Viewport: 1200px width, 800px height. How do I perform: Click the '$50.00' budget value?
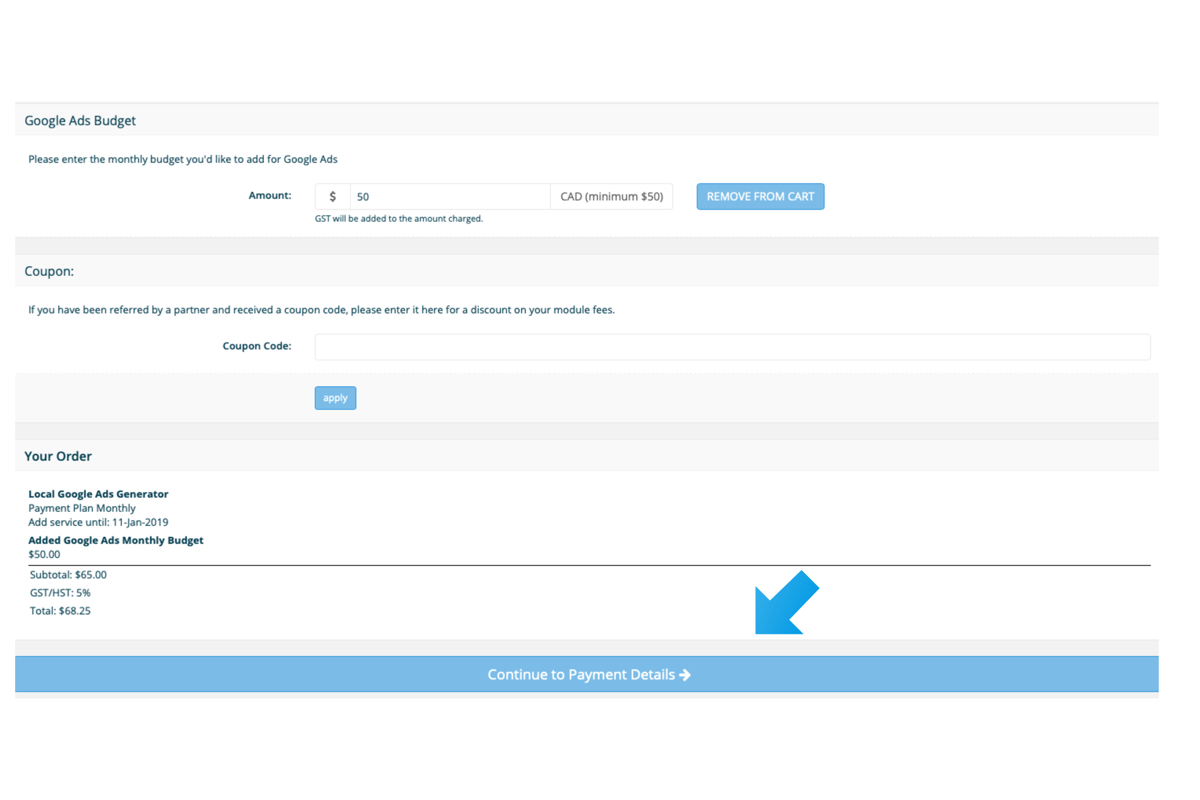44,554
